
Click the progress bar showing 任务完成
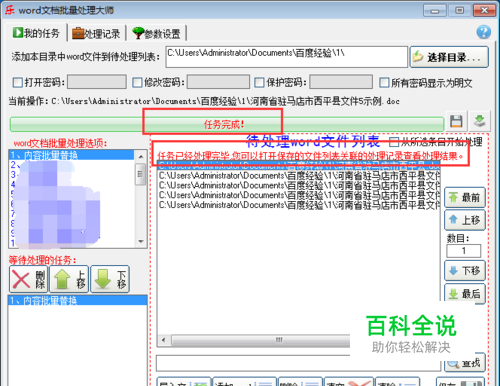pyautogui.click(x=227, y=124)
